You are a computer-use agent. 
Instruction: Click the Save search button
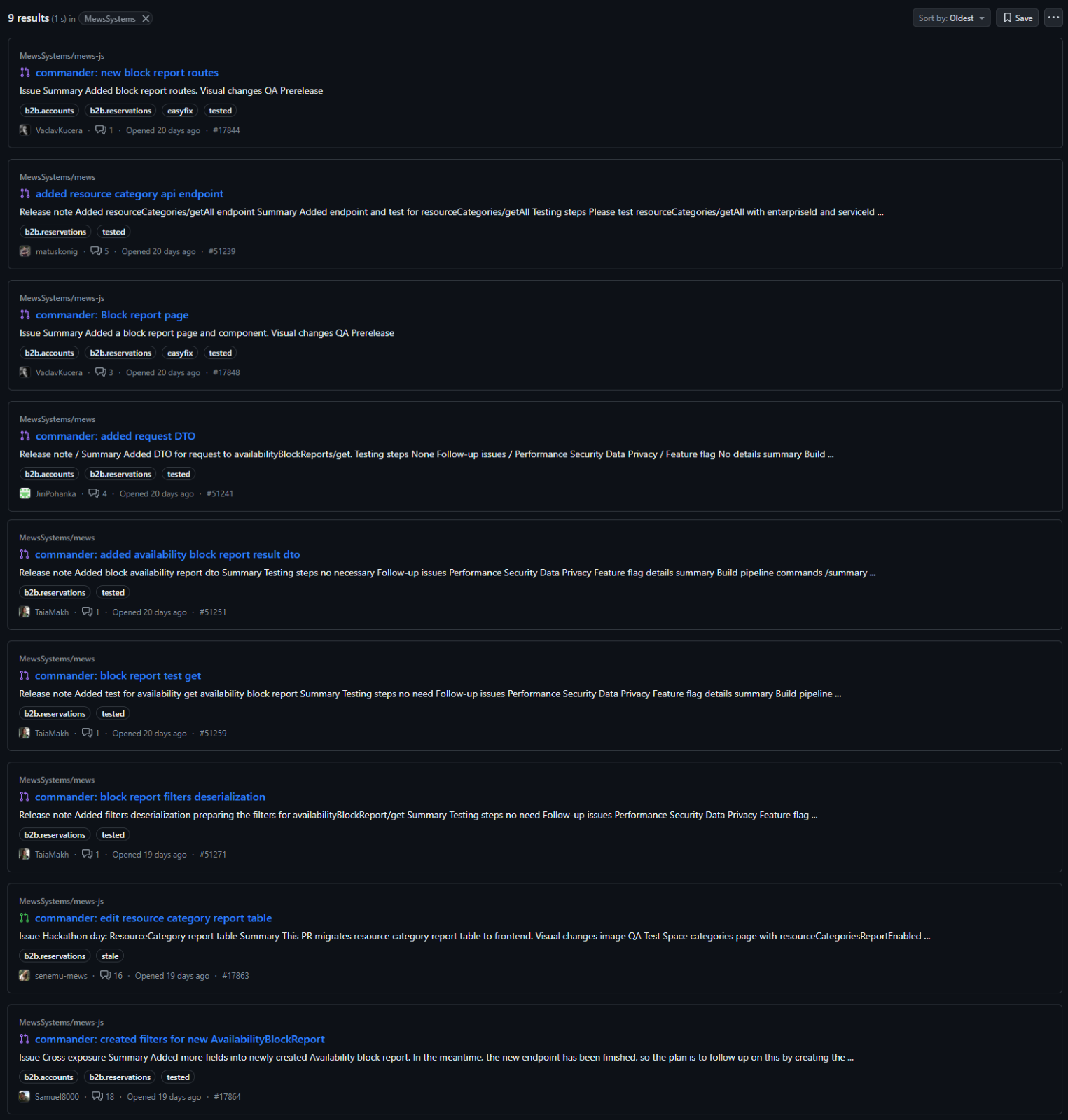[1017, 18]
